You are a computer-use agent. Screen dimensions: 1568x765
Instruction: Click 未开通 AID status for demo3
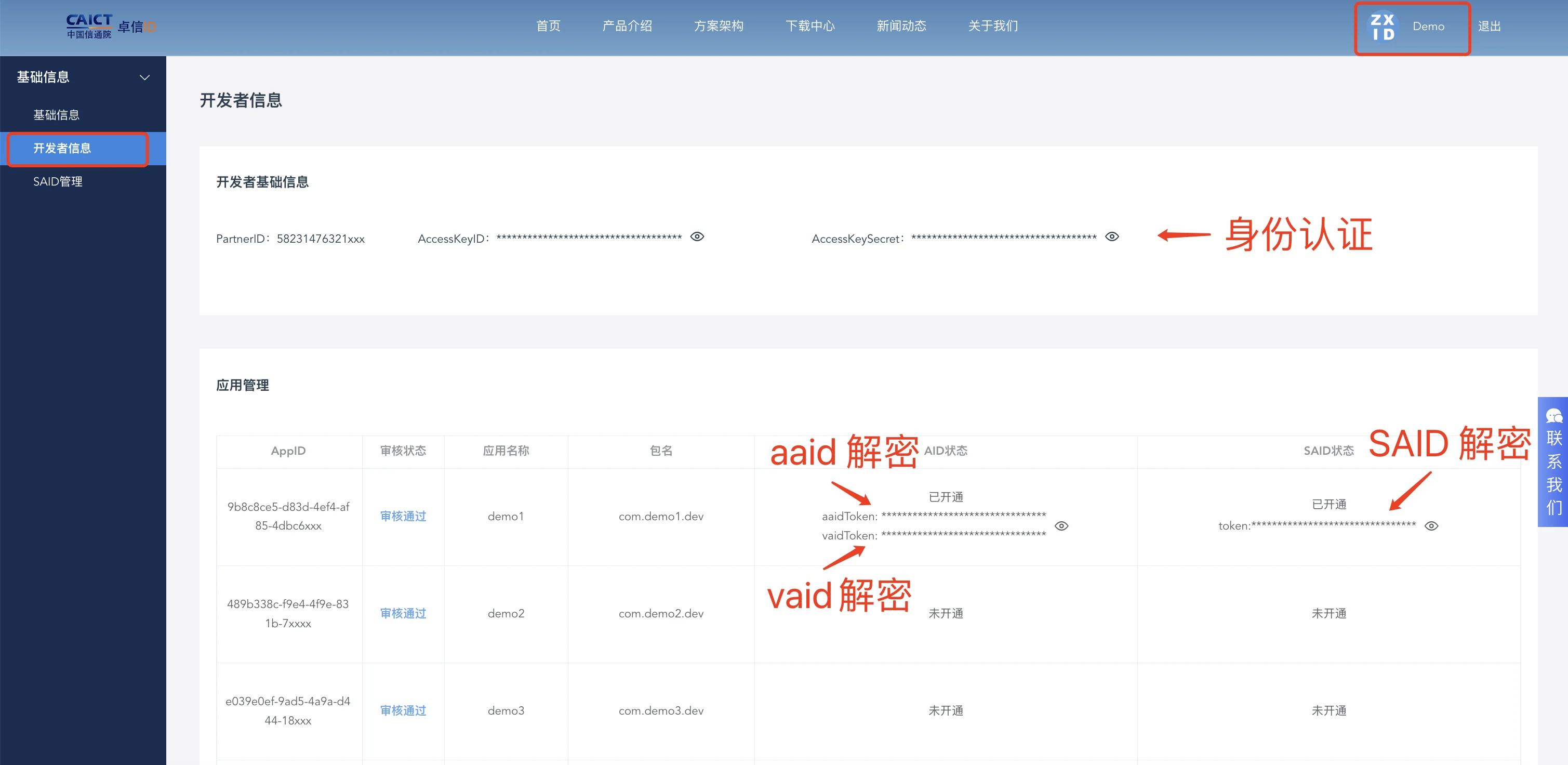coord(945,711)
